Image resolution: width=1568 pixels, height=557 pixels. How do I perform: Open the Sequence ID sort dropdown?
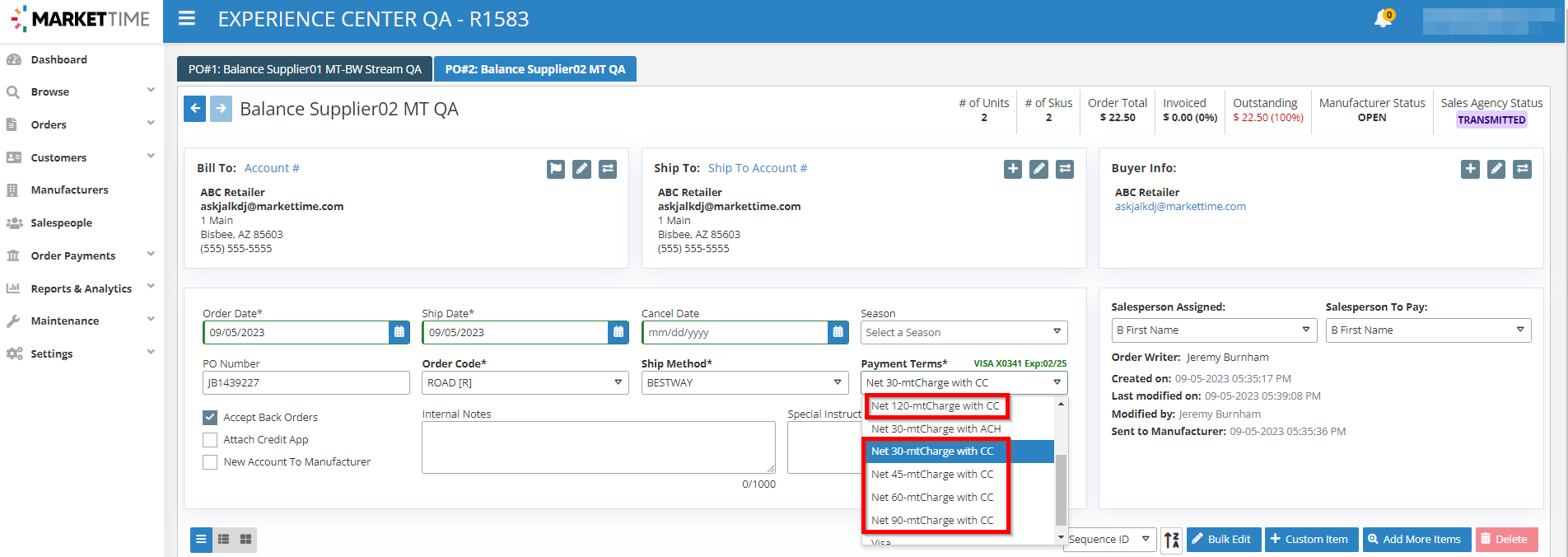tap(1110, 540)
